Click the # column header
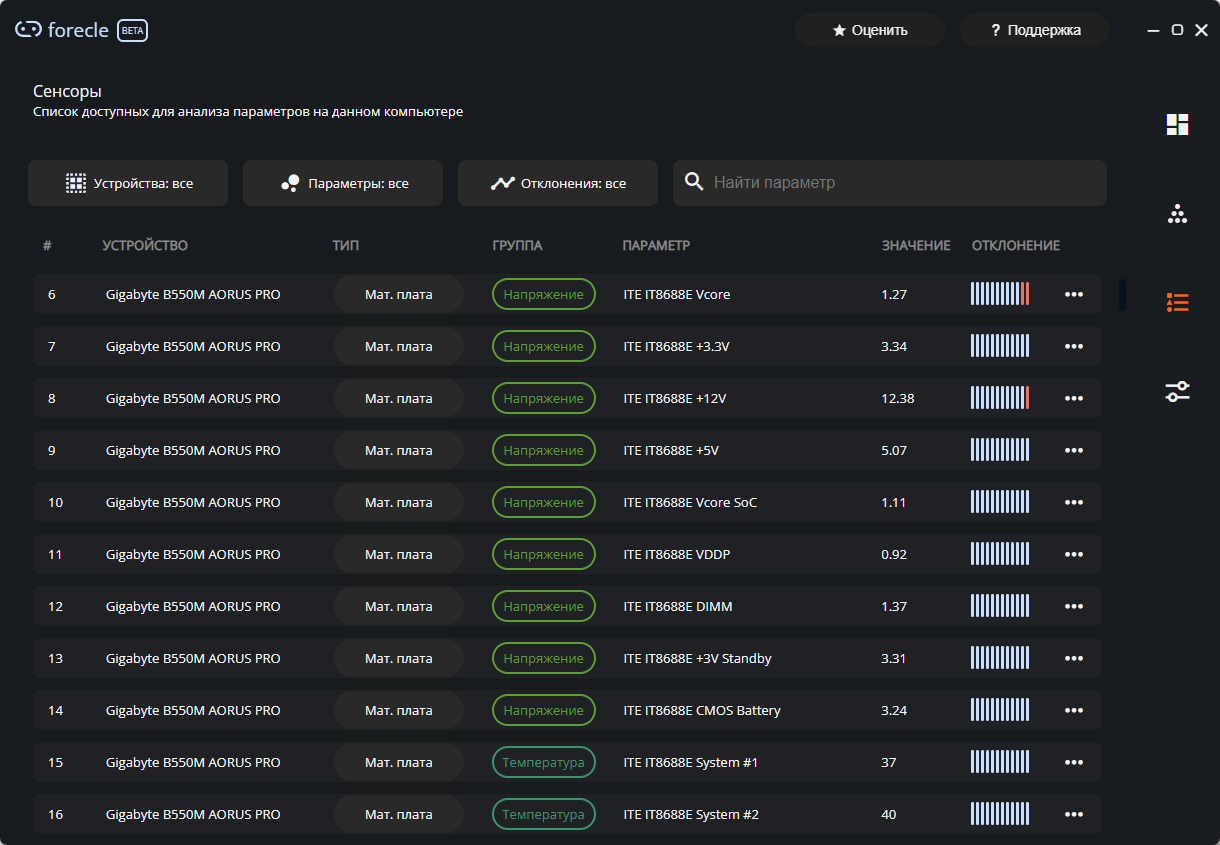This screenshot has height=845, width=1220. pos(47,245)
